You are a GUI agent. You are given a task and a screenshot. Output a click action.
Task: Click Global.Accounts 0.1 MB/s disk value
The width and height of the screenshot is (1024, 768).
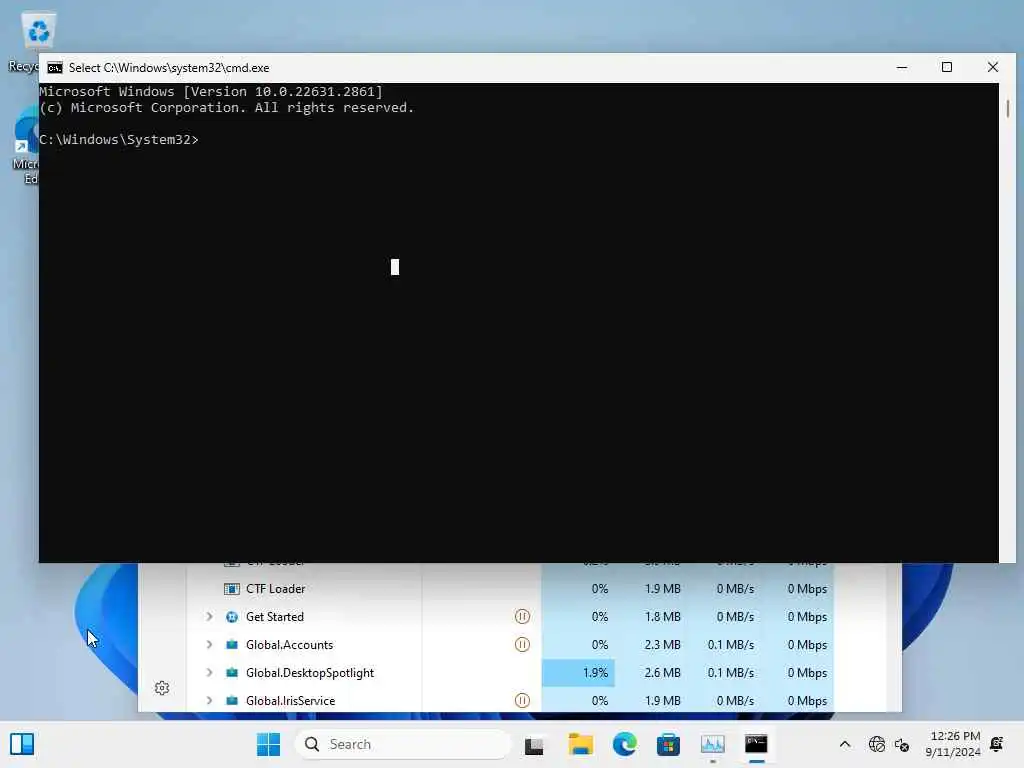pyautogui.click(x=731, y=645)
